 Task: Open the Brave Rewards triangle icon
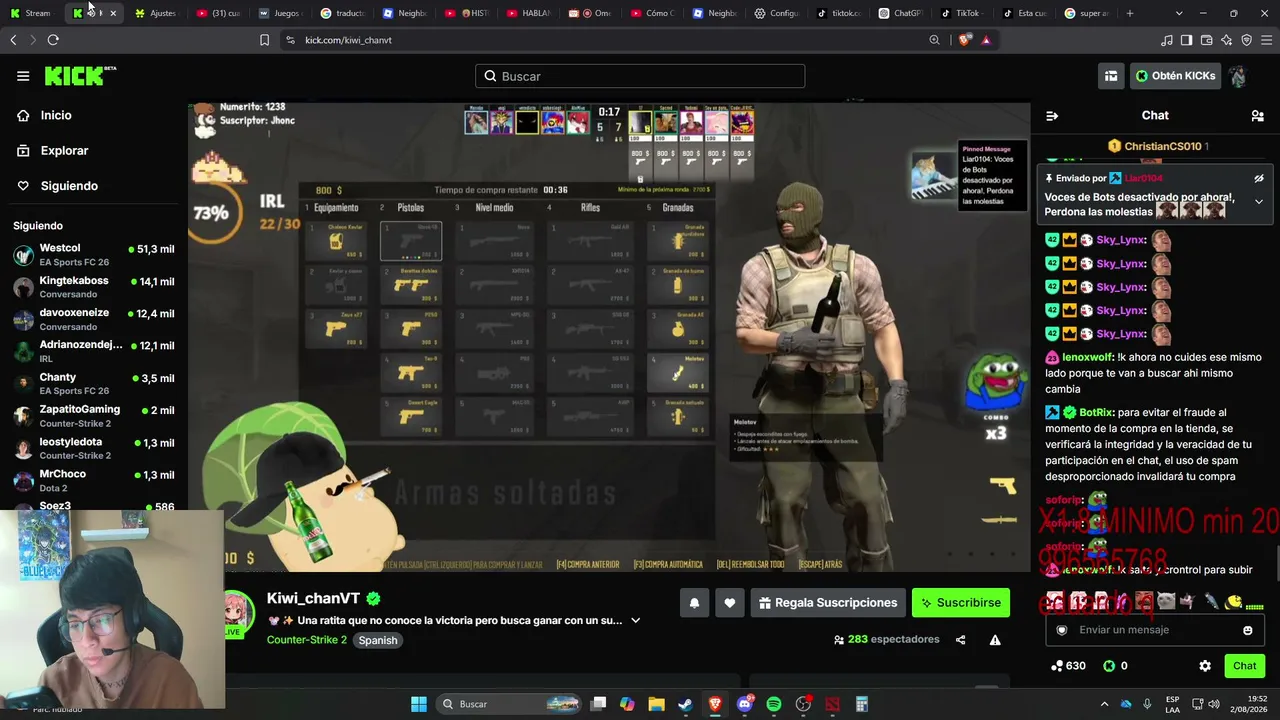[986, 40]
